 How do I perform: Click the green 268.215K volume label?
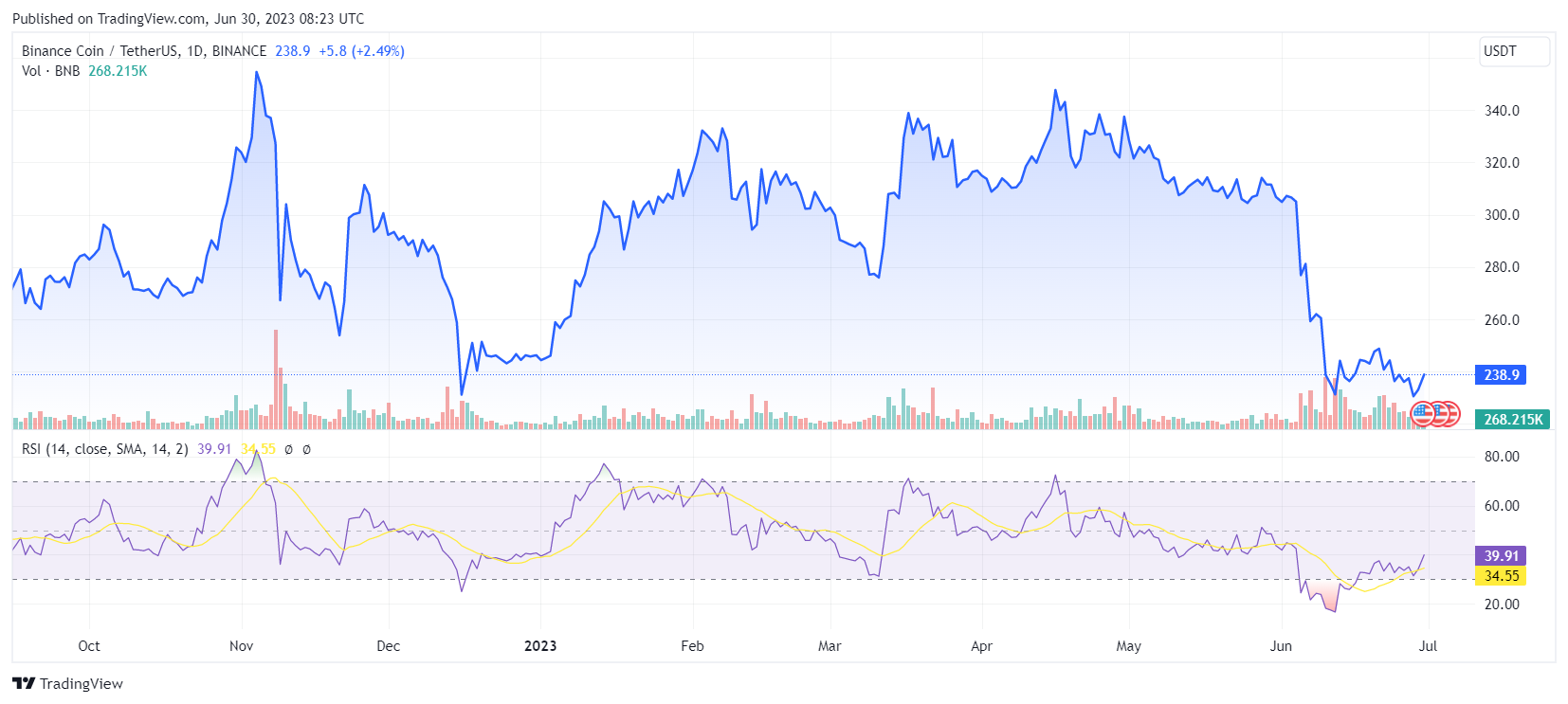1512,419
